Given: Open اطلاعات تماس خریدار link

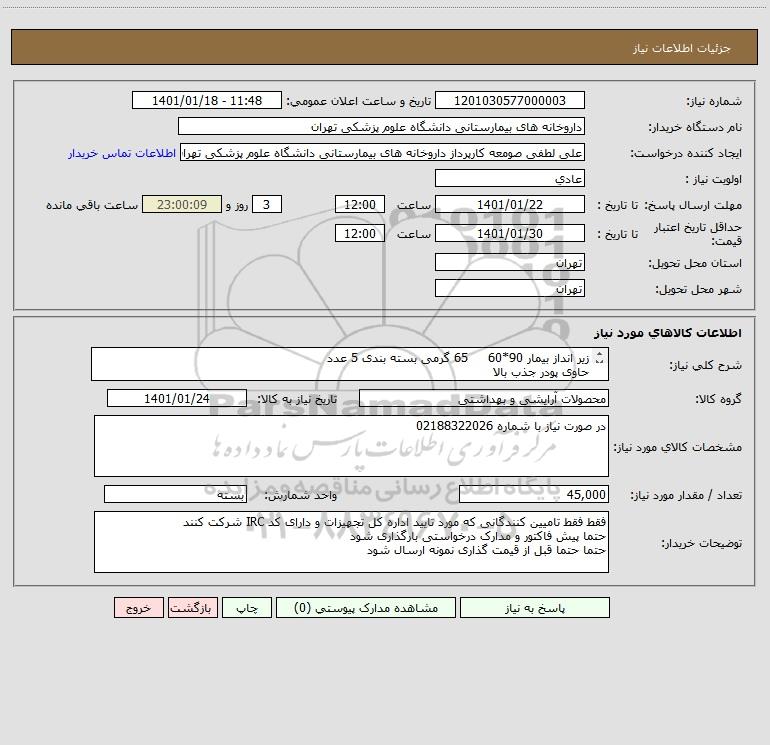Looking at the screenshot, I should (x=122, y=153).
